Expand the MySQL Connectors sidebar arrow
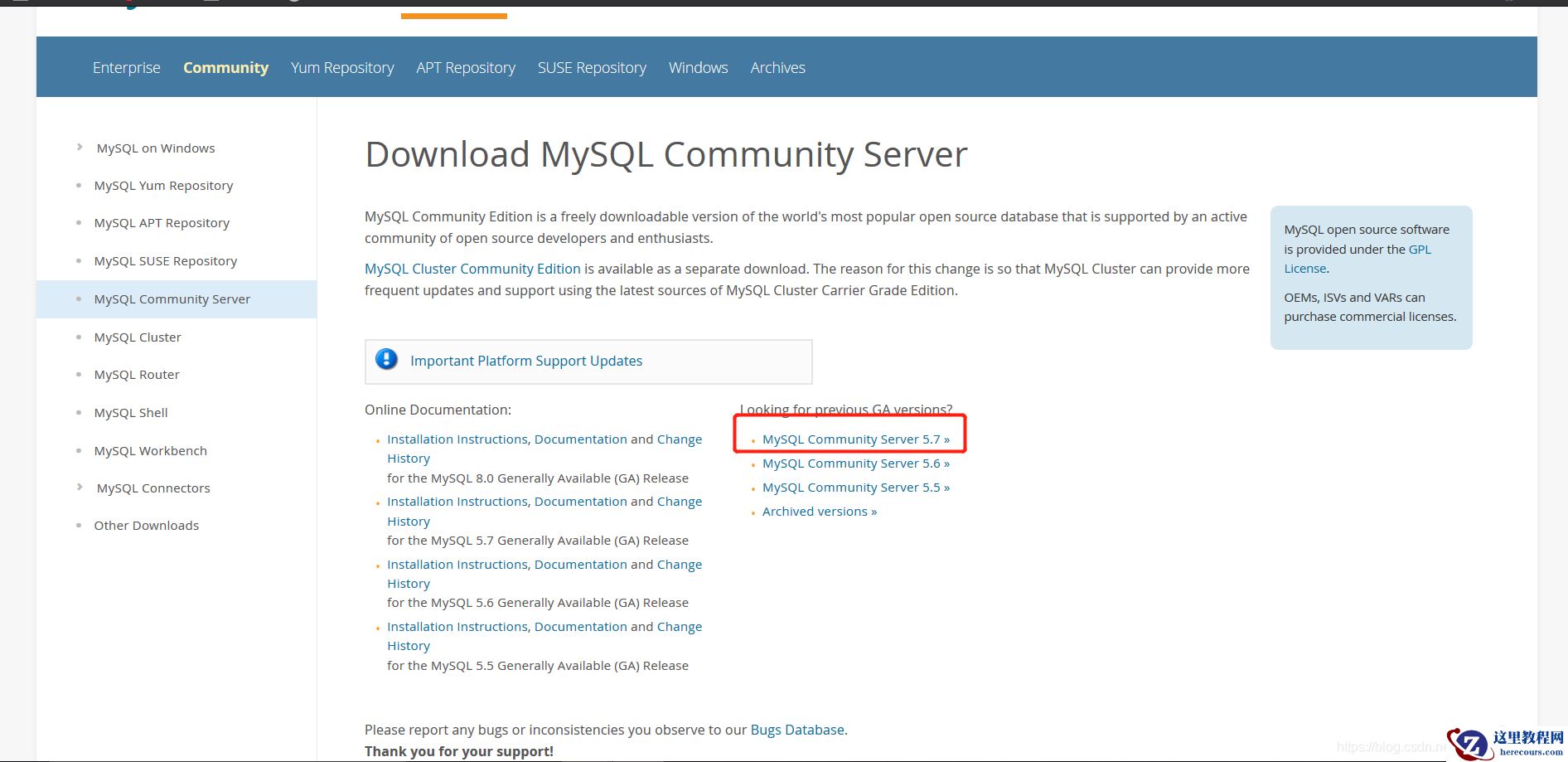 [80, 488]
